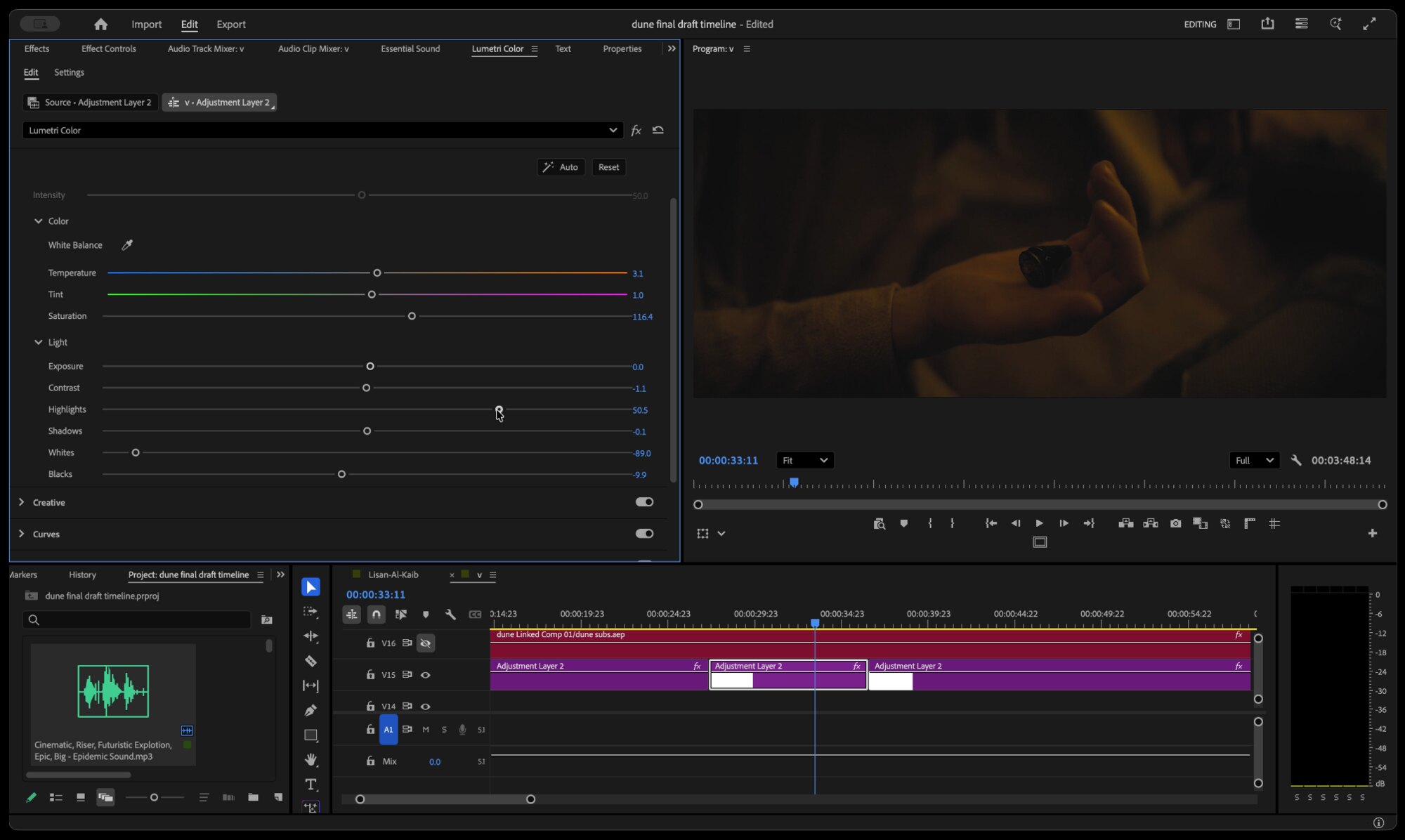1405x840 pixels.
Task: Expand the Creative section
Action: 21,502
